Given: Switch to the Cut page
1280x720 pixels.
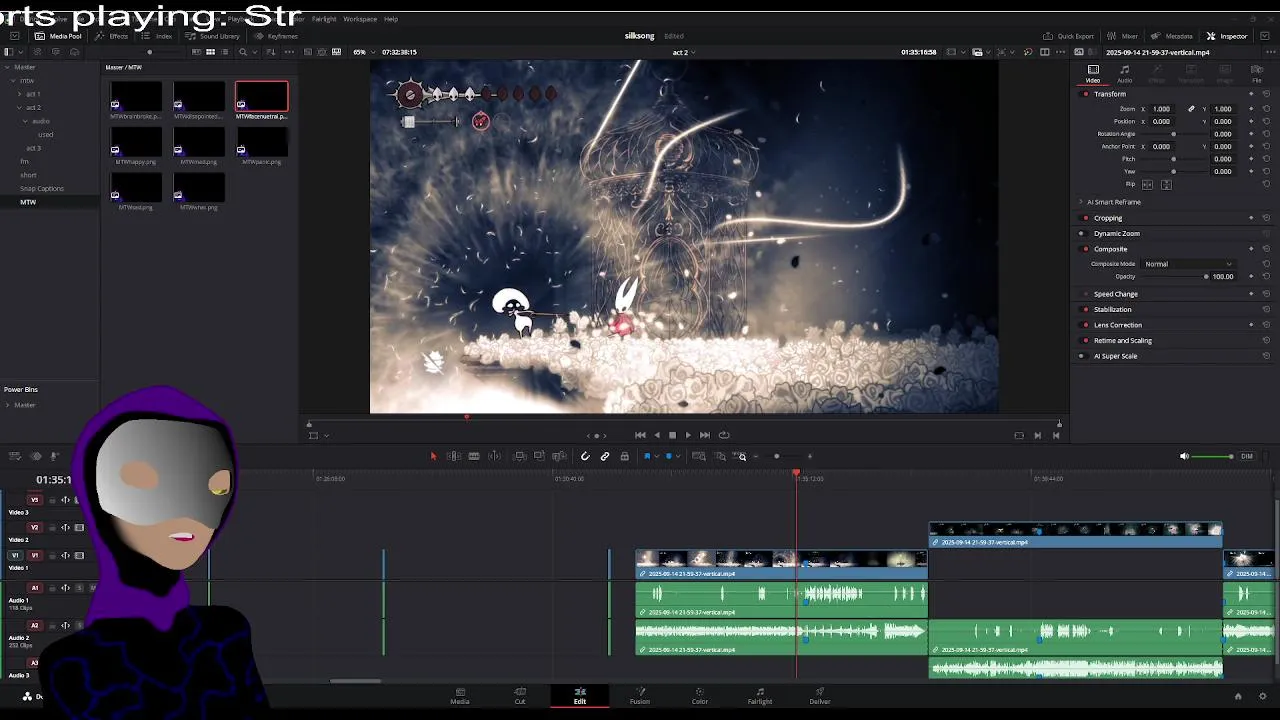Looking at the screenshot, I should click(x=520, y=695).
